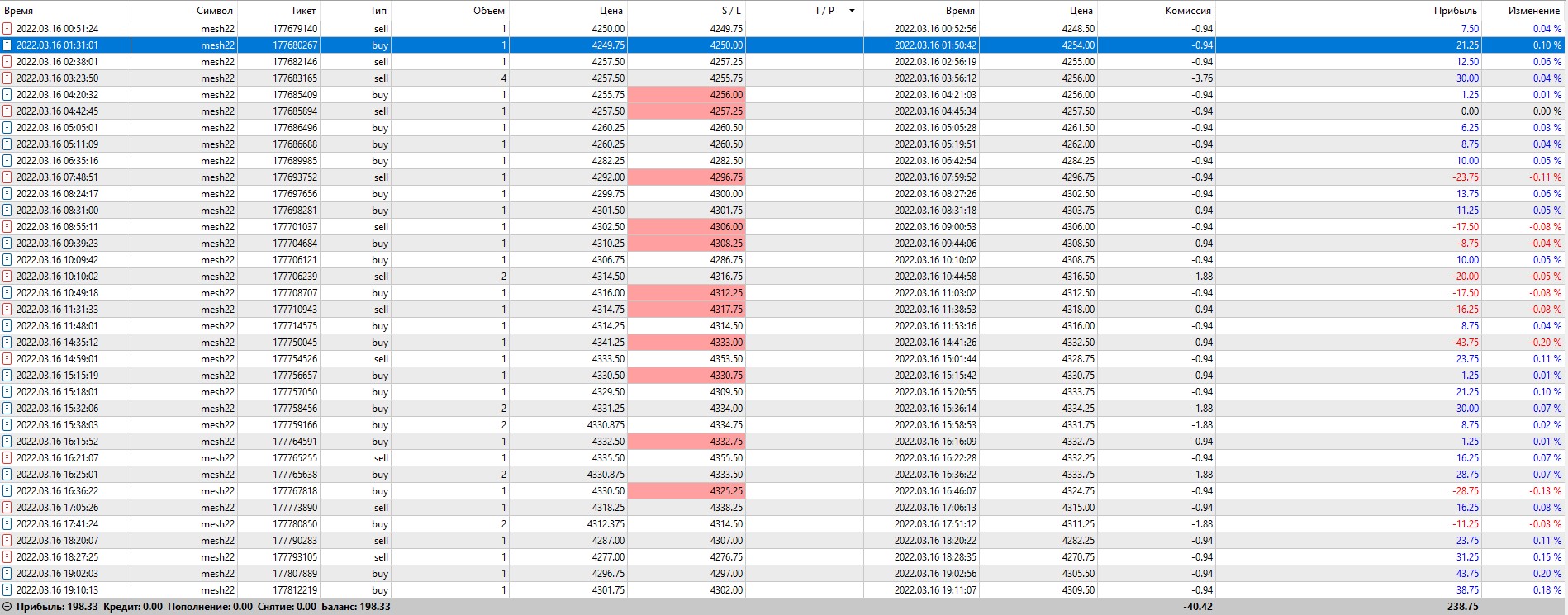
Task: Sort by the Тип column header
Action: 378,11
